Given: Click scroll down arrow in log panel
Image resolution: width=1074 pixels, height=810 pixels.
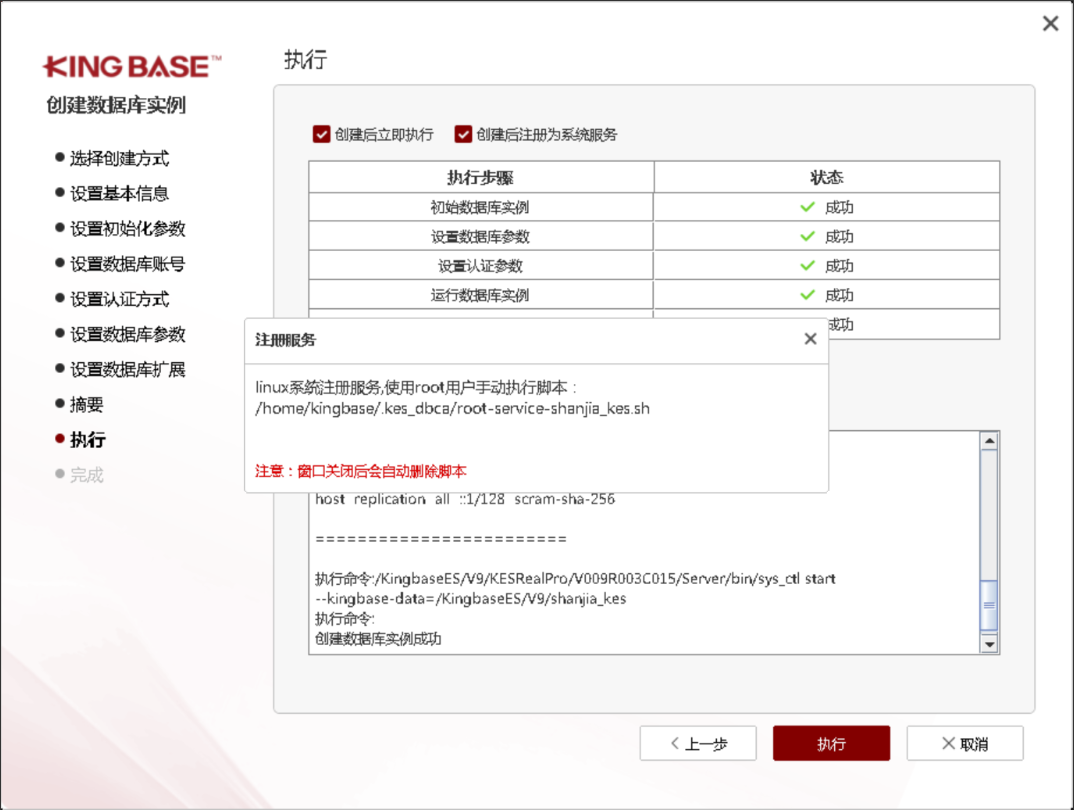Looking at the screenshot, I should (x=989, y=644).
